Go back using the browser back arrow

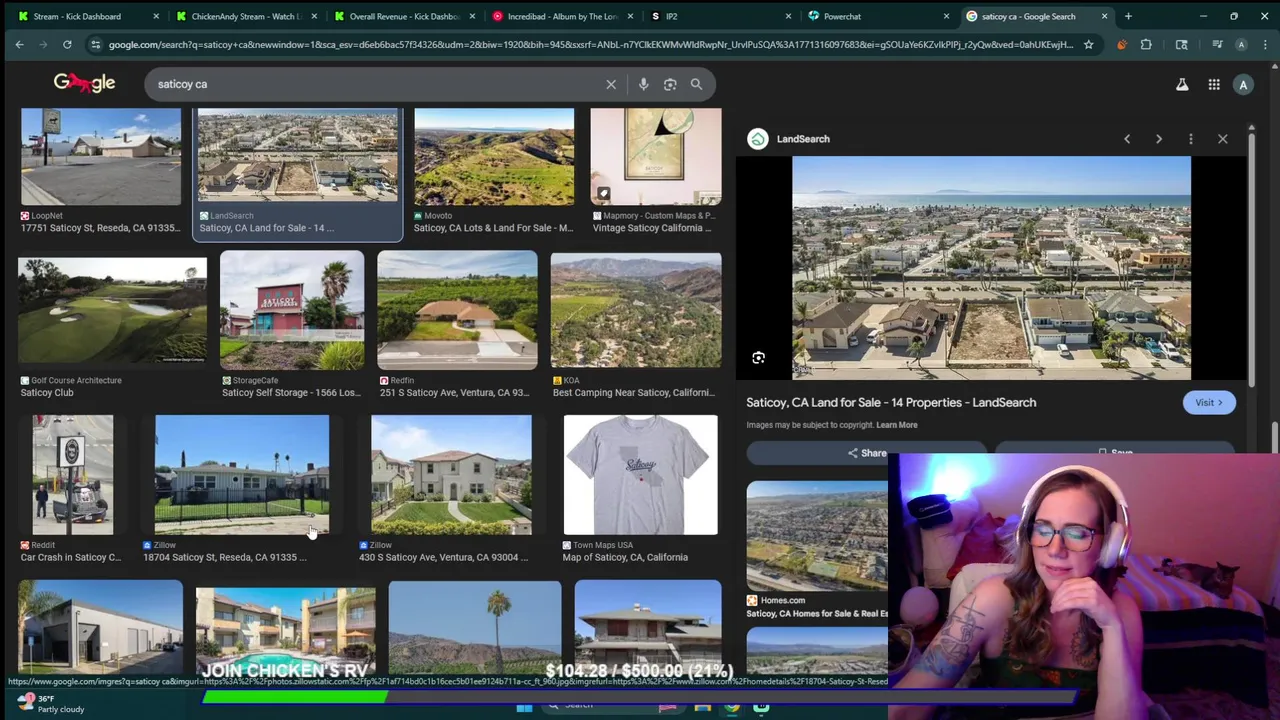coord(19,44)
